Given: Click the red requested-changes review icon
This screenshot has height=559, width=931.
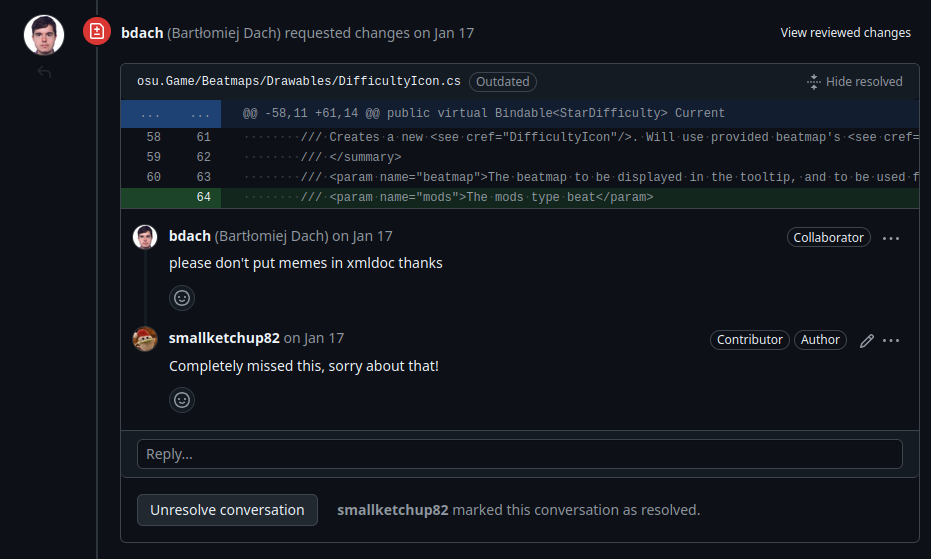Looking at the screenshot, I should coord(97,33).
